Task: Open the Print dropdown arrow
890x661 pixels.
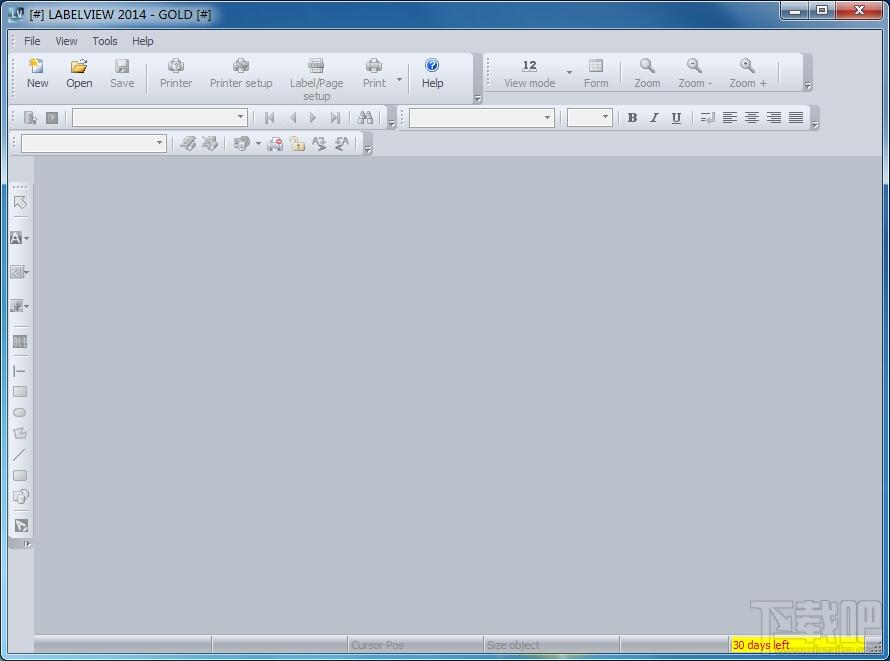Action: click(400, 79)
